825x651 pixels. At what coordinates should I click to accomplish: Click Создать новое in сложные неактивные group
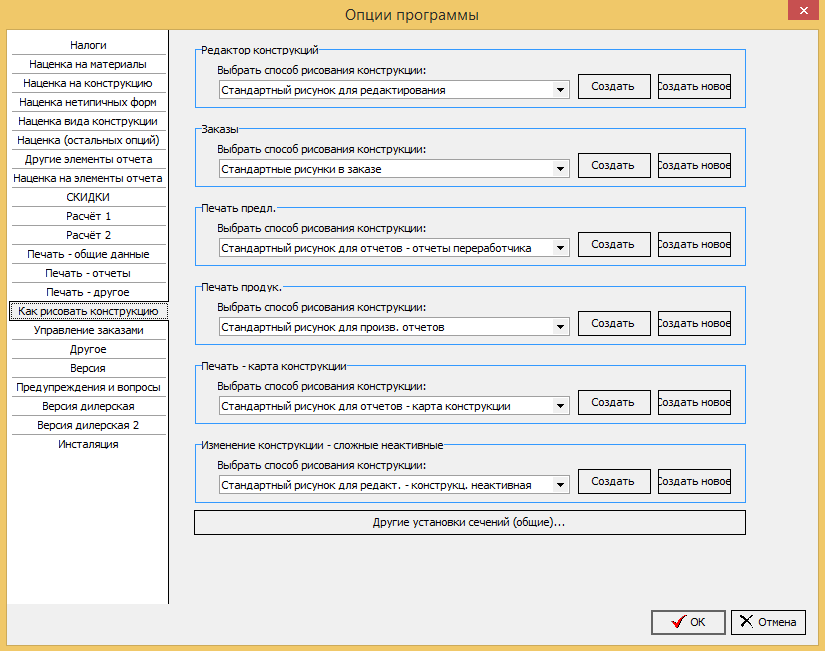click(x=694, y=481)
